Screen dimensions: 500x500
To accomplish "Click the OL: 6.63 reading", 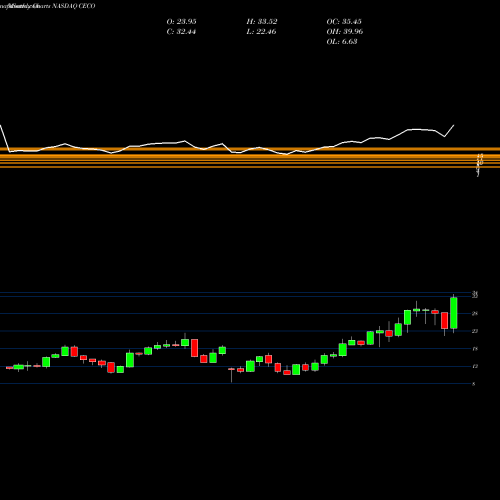I will (x=342, y=42).
